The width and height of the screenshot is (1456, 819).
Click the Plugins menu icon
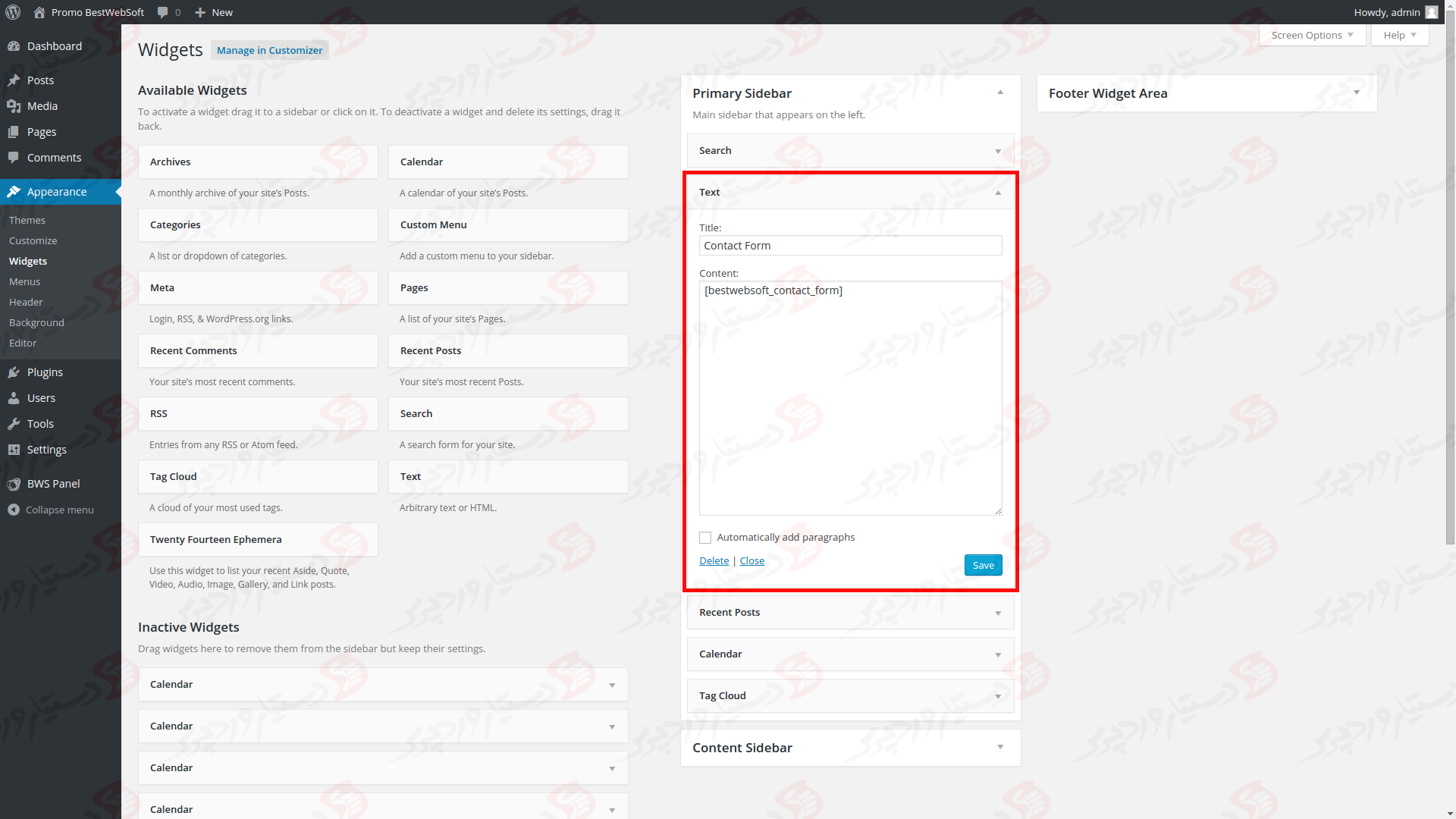[x=14, y=372]
